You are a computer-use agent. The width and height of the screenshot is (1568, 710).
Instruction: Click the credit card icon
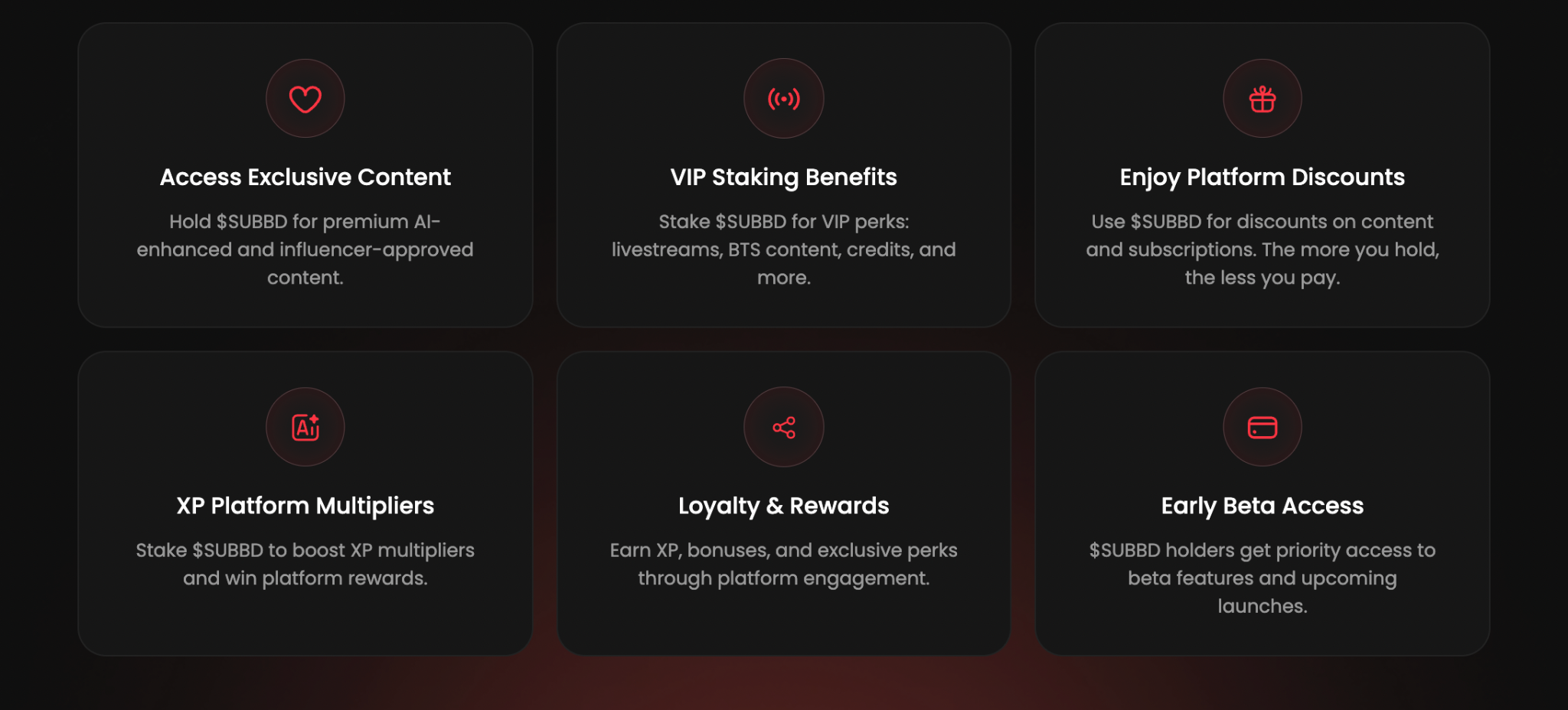(x=1262, y=427)
